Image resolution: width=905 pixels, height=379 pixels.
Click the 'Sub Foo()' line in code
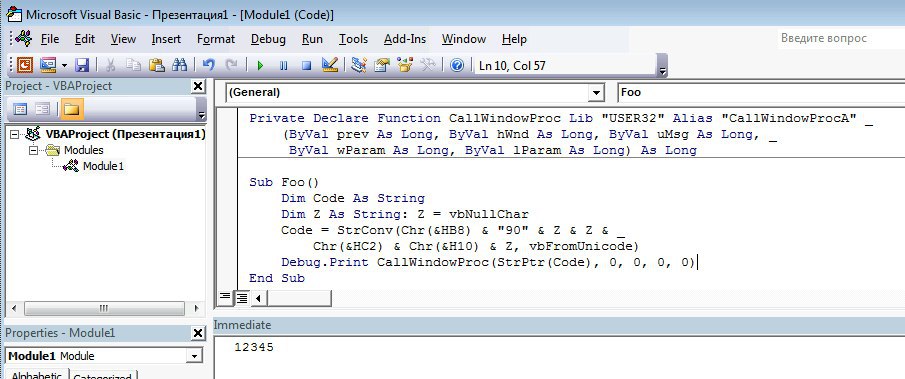click(284, 182)
